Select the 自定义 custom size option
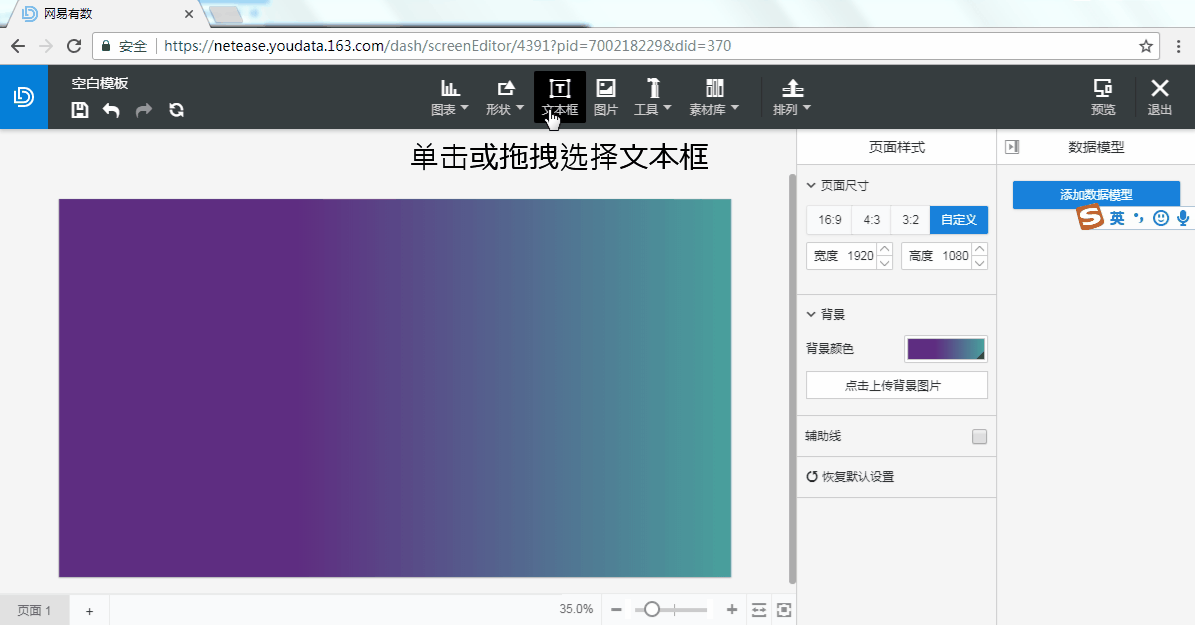Image resolution: width=1195 pixels, height=625 pixels. [x=959, y=220]
